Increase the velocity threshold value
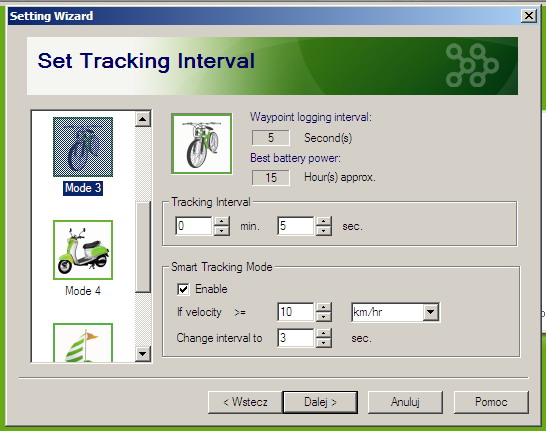The width and height of the screenshot is (546, 431). tap(324, 307)
